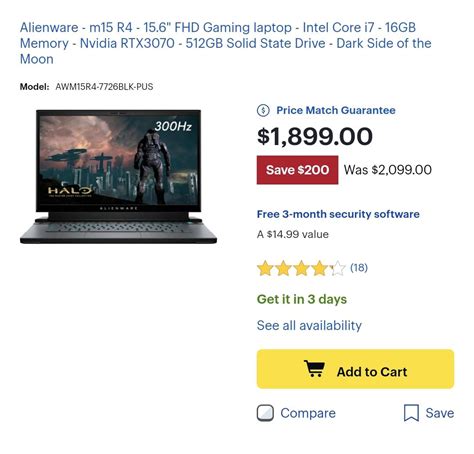Click the first yellow rating star
Screen dimensions: 474x454
[265, 268]
